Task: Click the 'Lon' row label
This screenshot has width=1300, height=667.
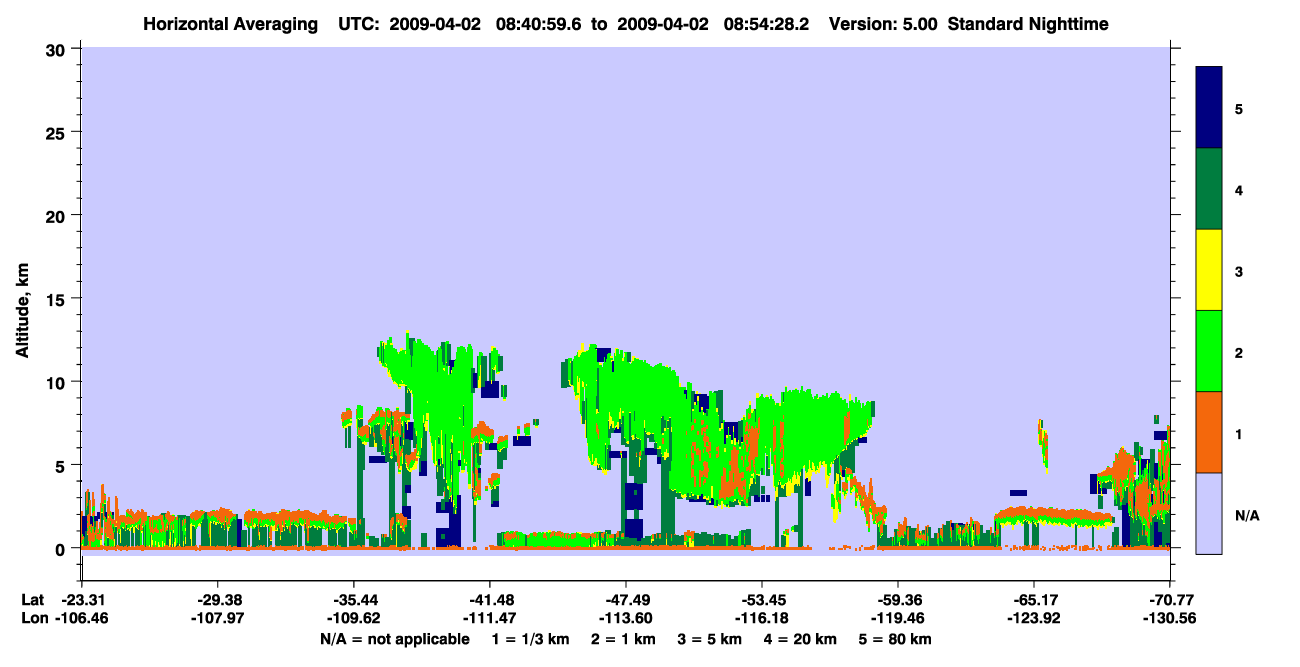Action: coord(34,619)
